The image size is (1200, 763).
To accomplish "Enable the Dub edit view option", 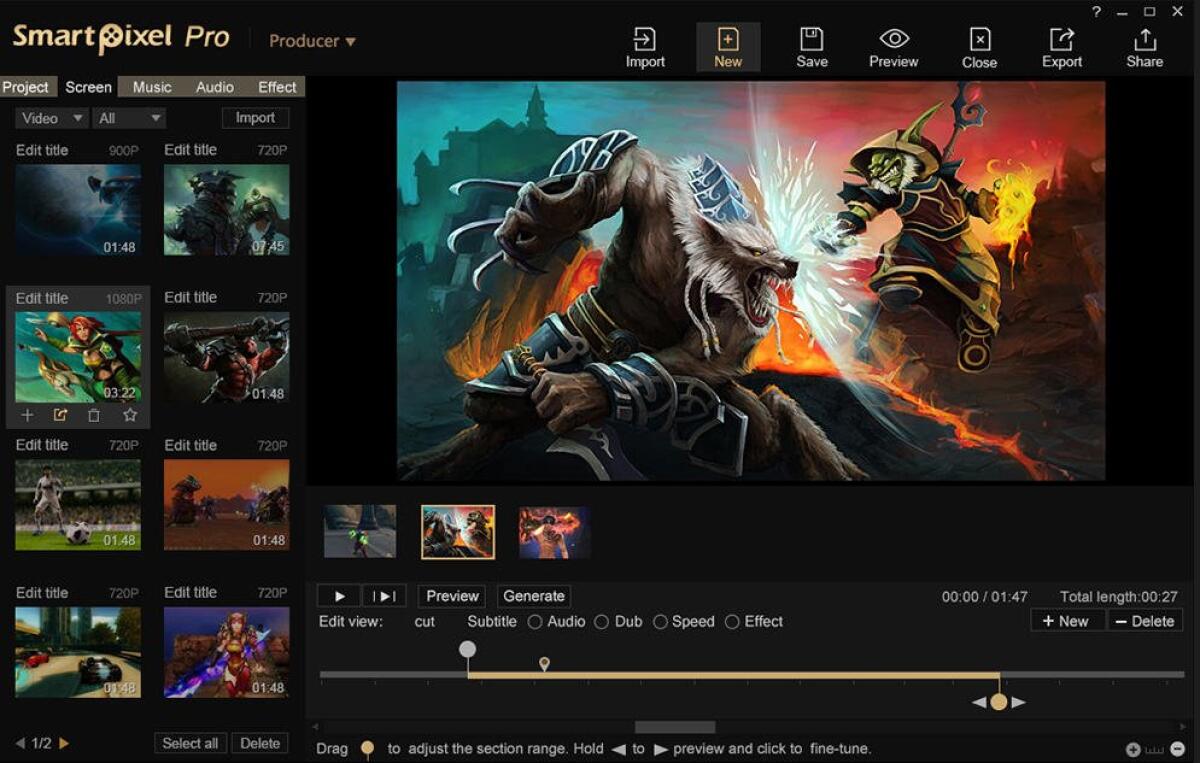I will (600, 621).
